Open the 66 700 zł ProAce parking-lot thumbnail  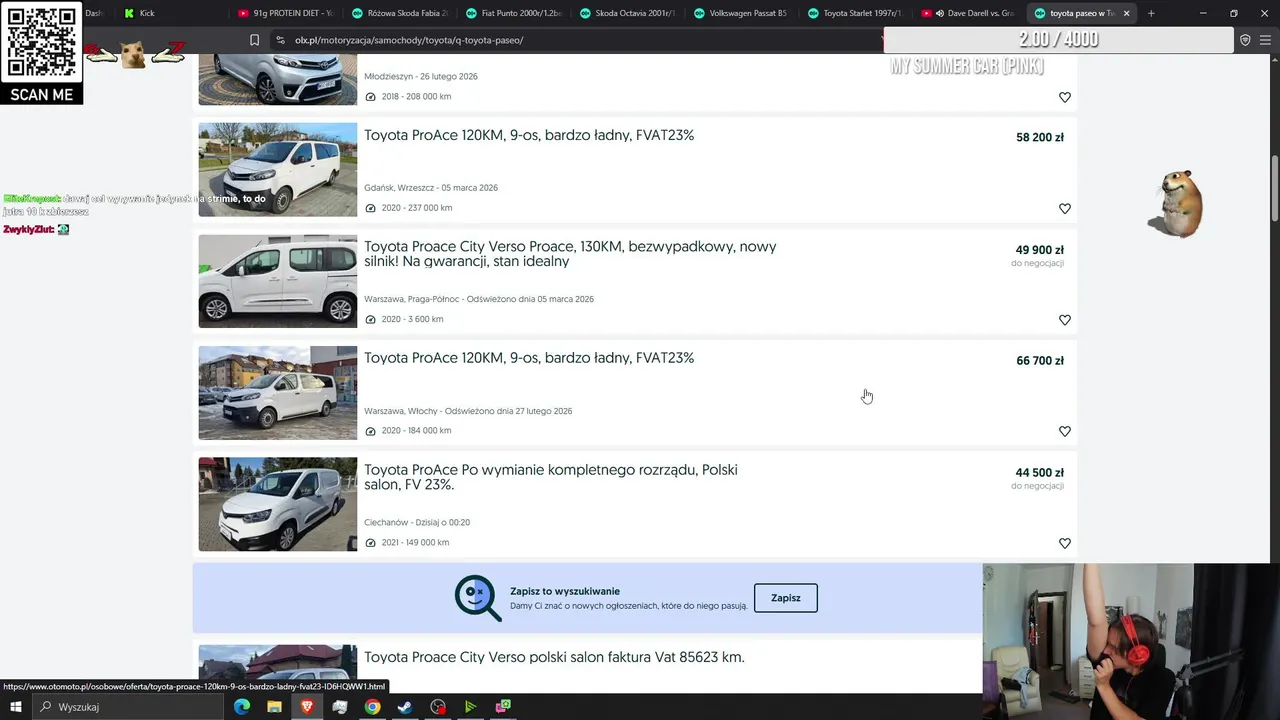tap(278, 393)
